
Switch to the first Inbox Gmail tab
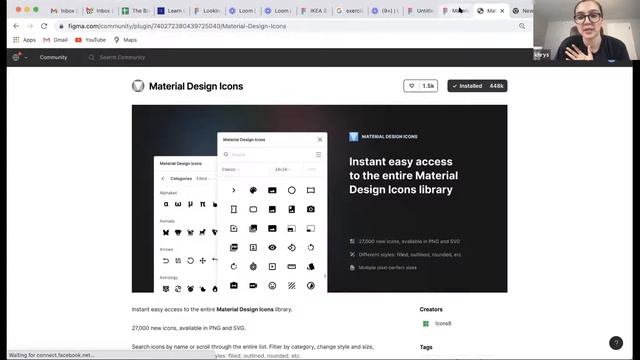click(x=63, y=11)
